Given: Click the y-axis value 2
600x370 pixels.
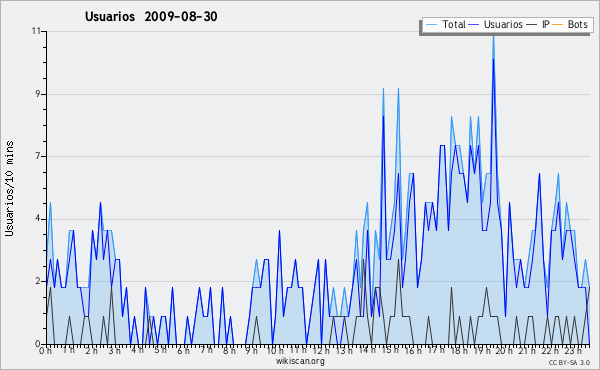Looking at the screenshot, I should pyautogui.click(x=38, y=281).
